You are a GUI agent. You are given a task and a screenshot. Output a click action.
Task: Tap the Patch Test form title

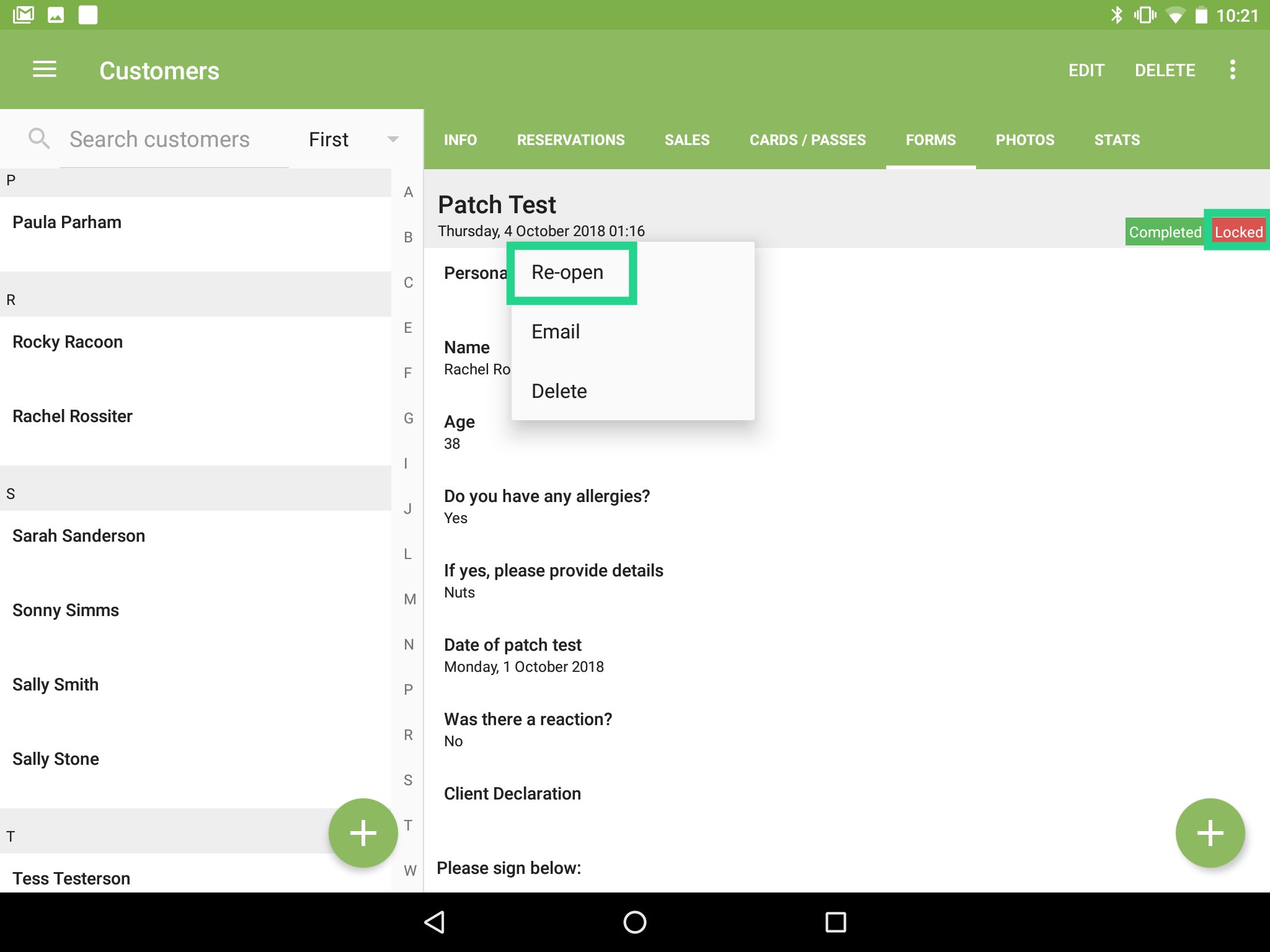(x=497, y=205)
